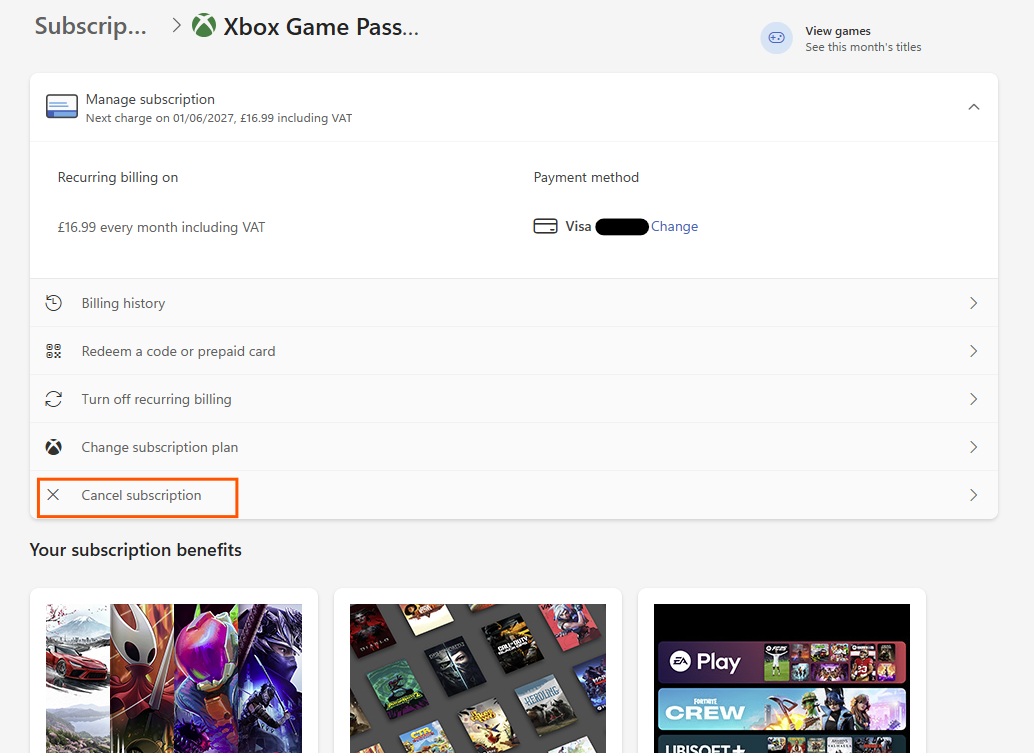Click the Visa payment label
This screenshot has height=753, width=1034.
(x=578, y=226)
